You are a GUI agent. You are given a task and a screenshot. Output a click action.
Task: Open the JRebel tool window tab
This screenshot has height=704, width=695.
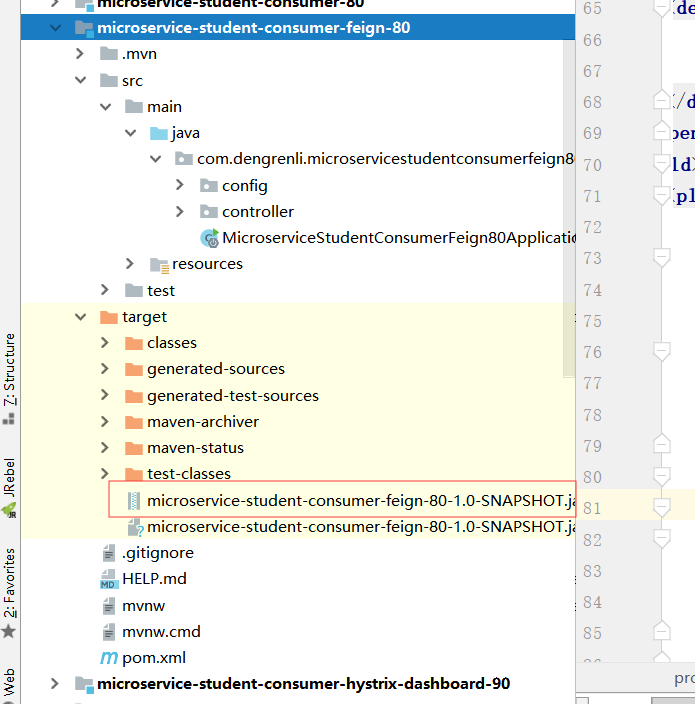[9, 477]
